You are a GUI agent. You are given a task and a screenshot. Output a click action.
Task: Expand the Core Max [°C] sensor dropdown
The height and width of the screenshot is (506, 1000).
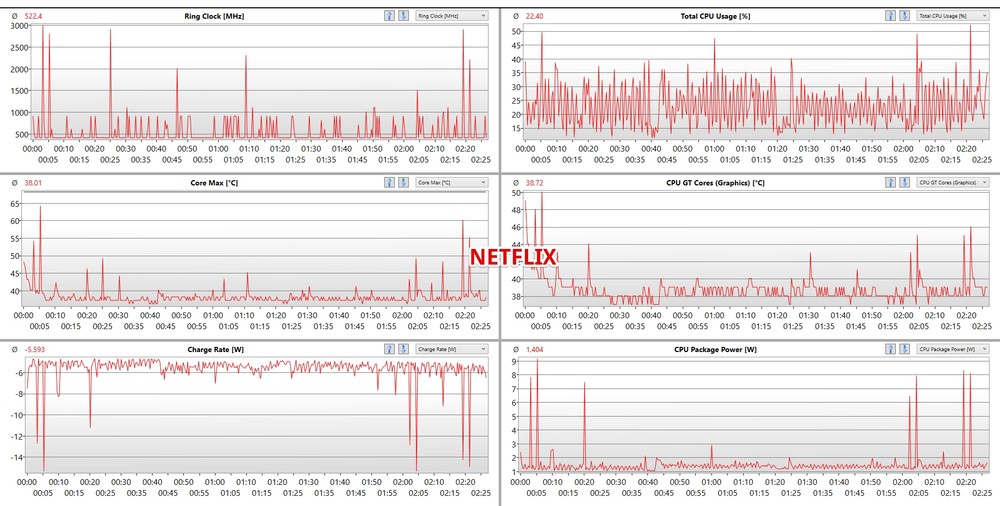tap(451, 182)
